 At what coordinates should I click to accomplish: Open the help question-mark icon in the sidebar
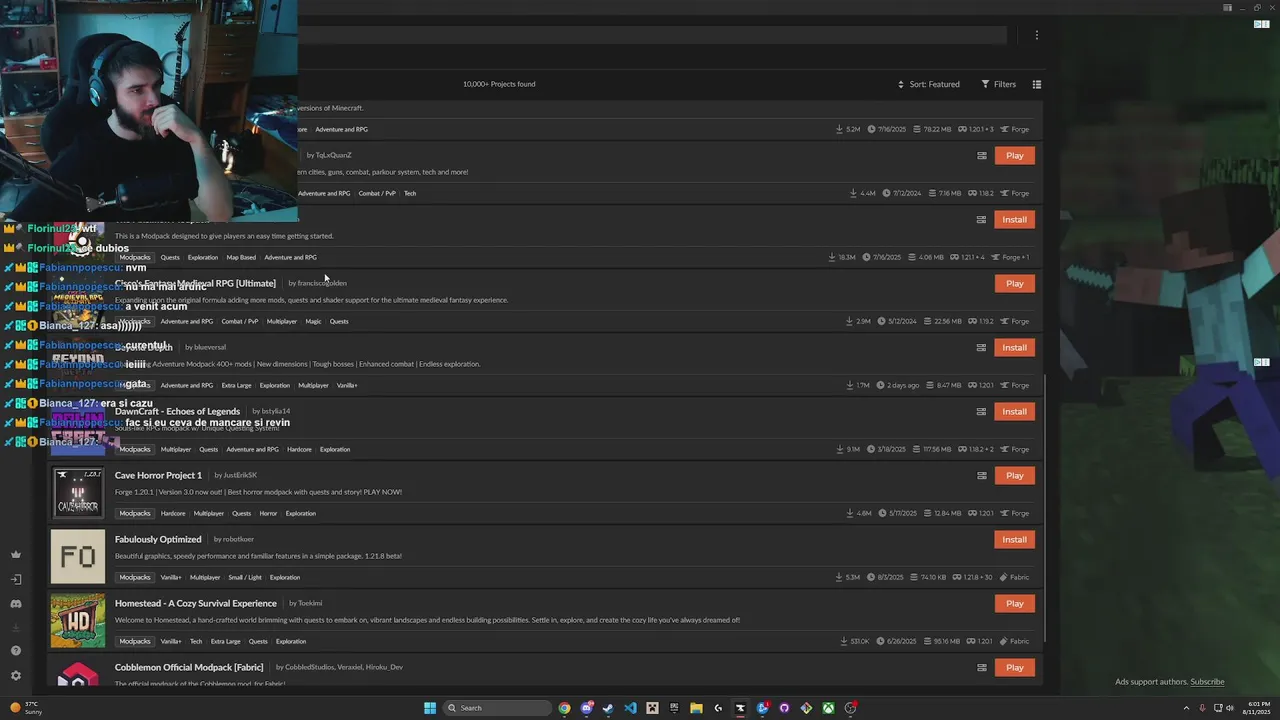click(x=15, y=651)
